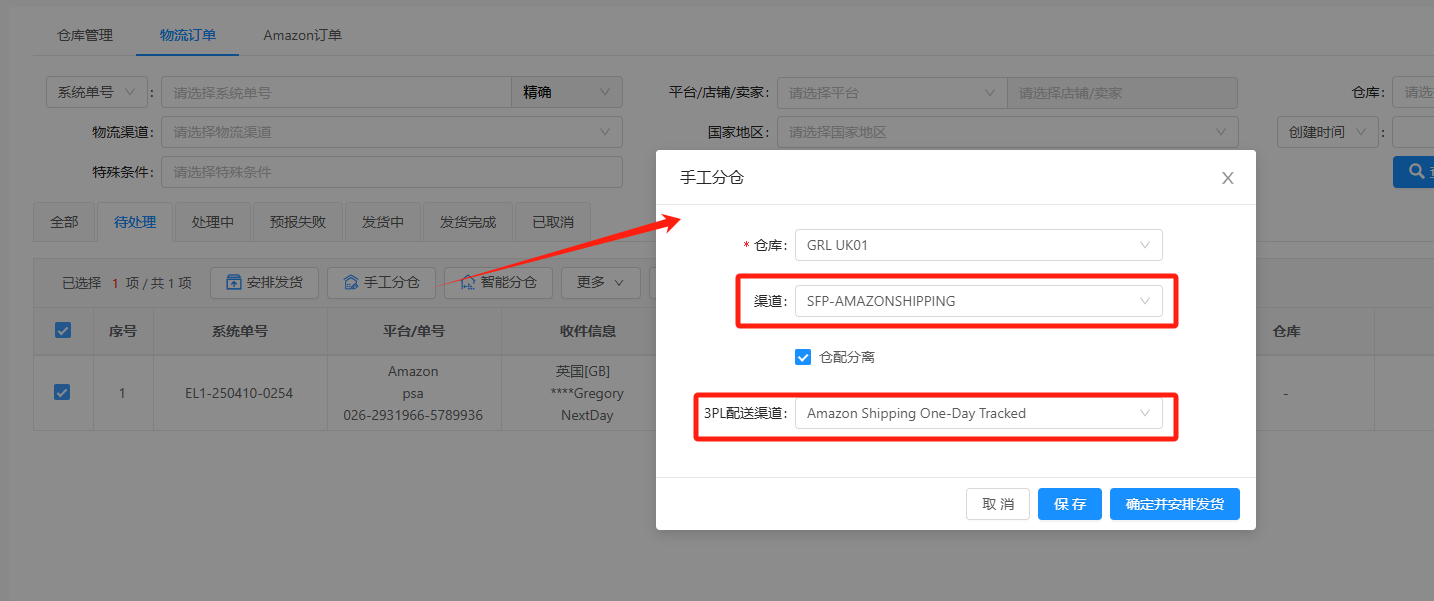
Task: Open the 系统单号 field type dropdown
Action: tap(97, 92)
